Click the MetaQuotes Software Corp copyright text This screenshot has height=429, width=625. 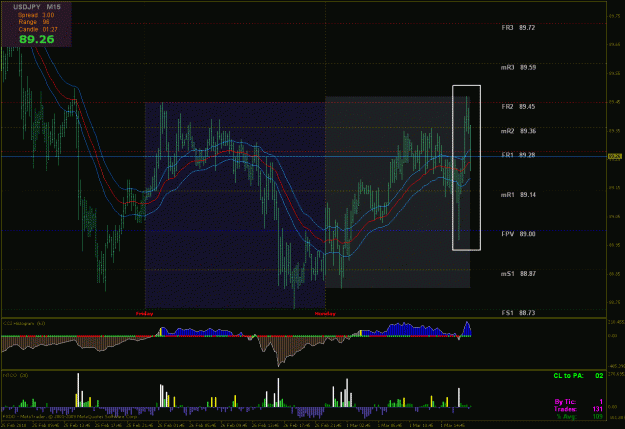[x=70, y=417]
